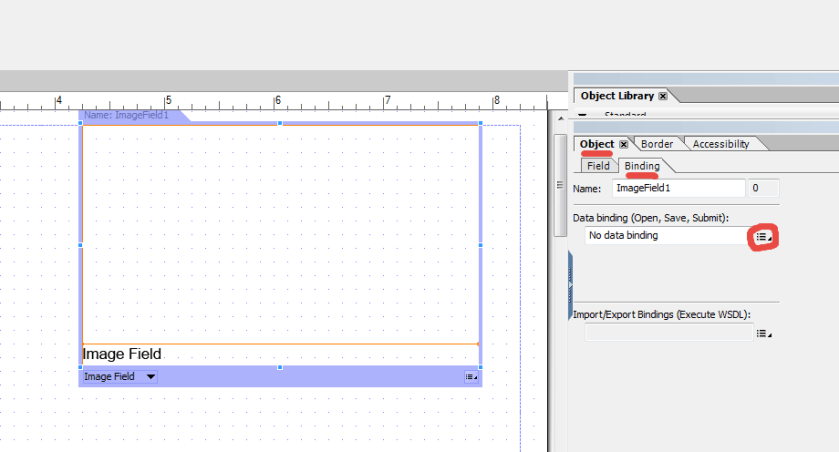Switch to the Accessibility tab

pyautogui.click(x=721, y=144)
